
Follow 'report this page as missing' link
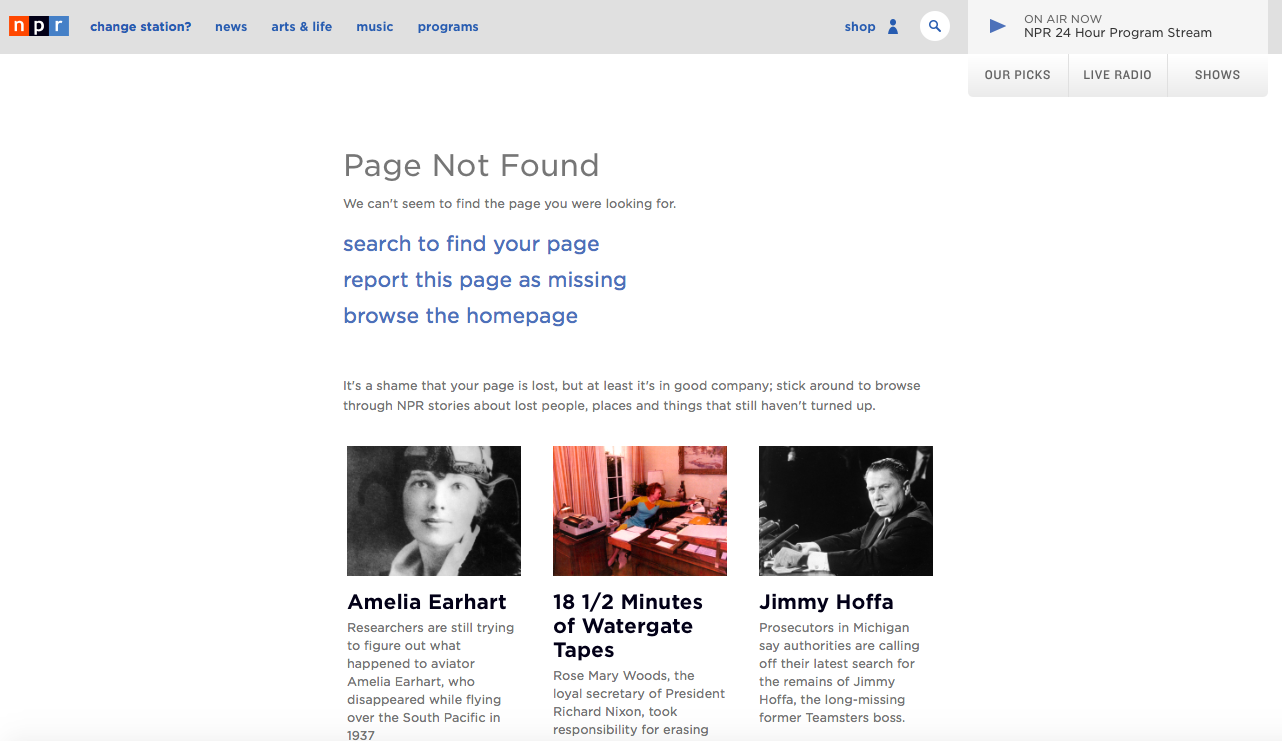485,280
